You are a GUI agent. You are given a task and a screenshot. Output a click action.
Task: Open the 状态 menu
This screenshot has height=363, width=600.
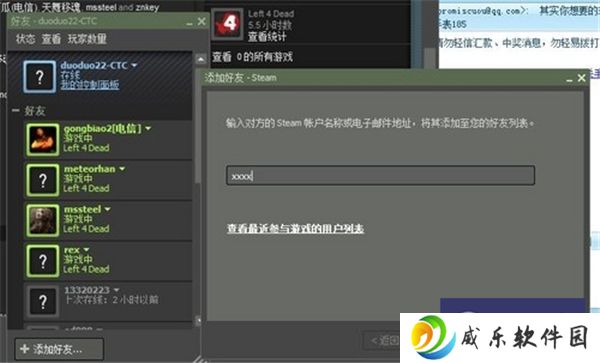(26, 39)
